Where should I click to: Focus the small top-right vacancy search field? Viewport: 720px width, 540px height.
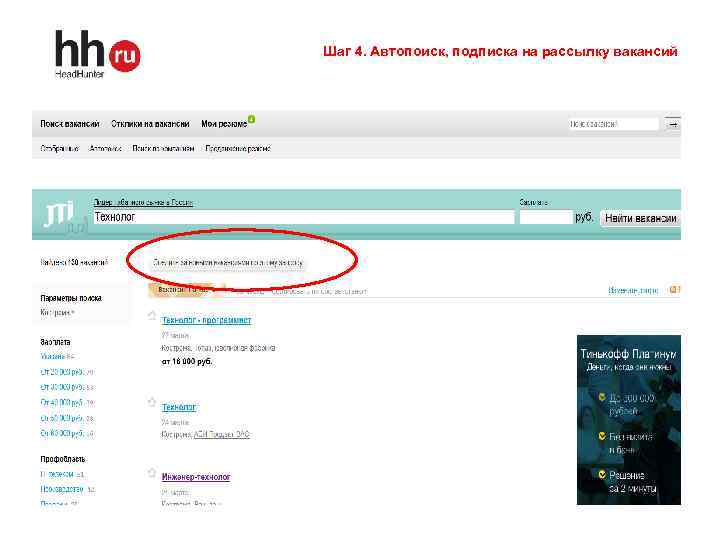613,124
